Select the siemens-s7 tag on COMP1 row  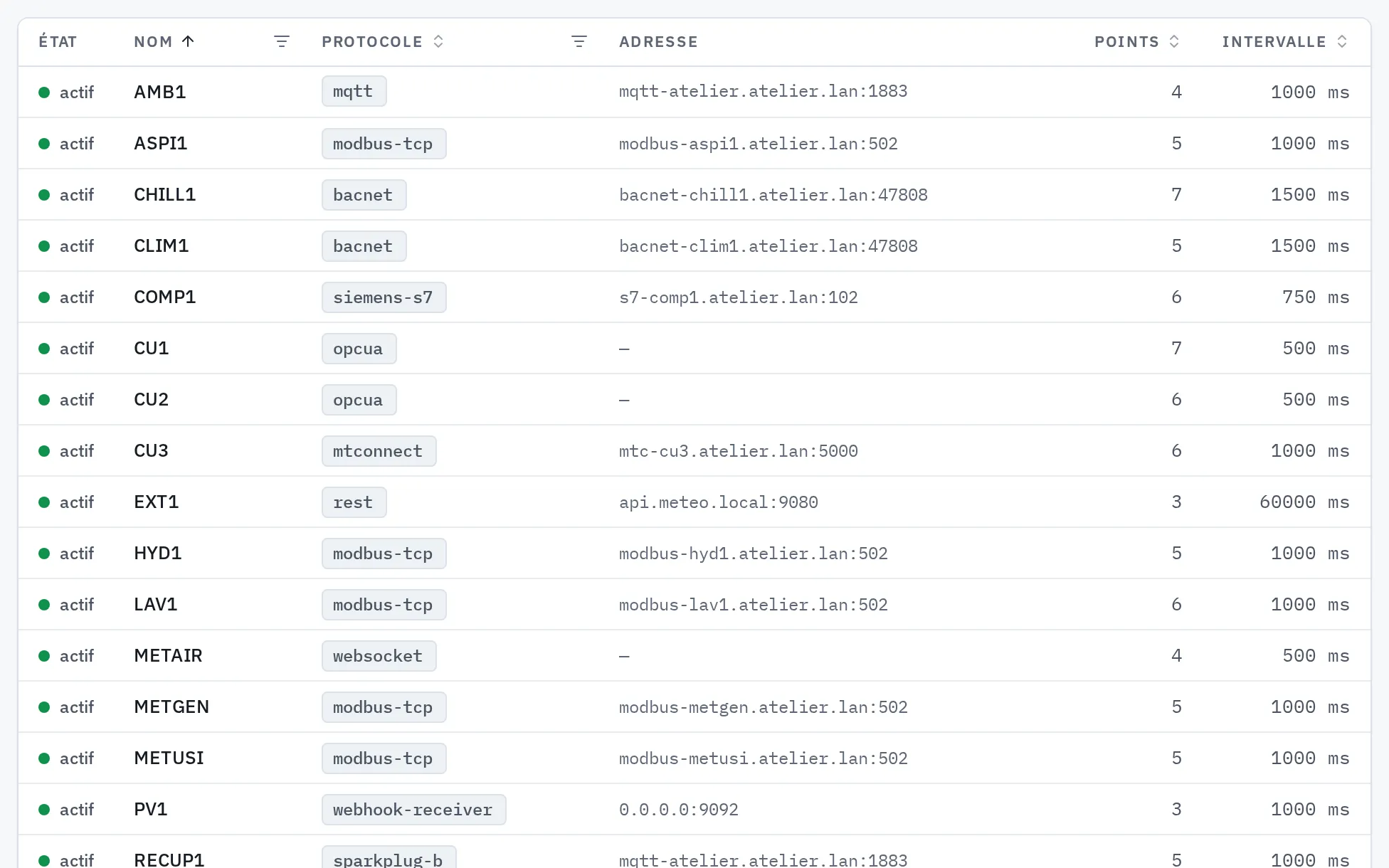tap(384, 297)
